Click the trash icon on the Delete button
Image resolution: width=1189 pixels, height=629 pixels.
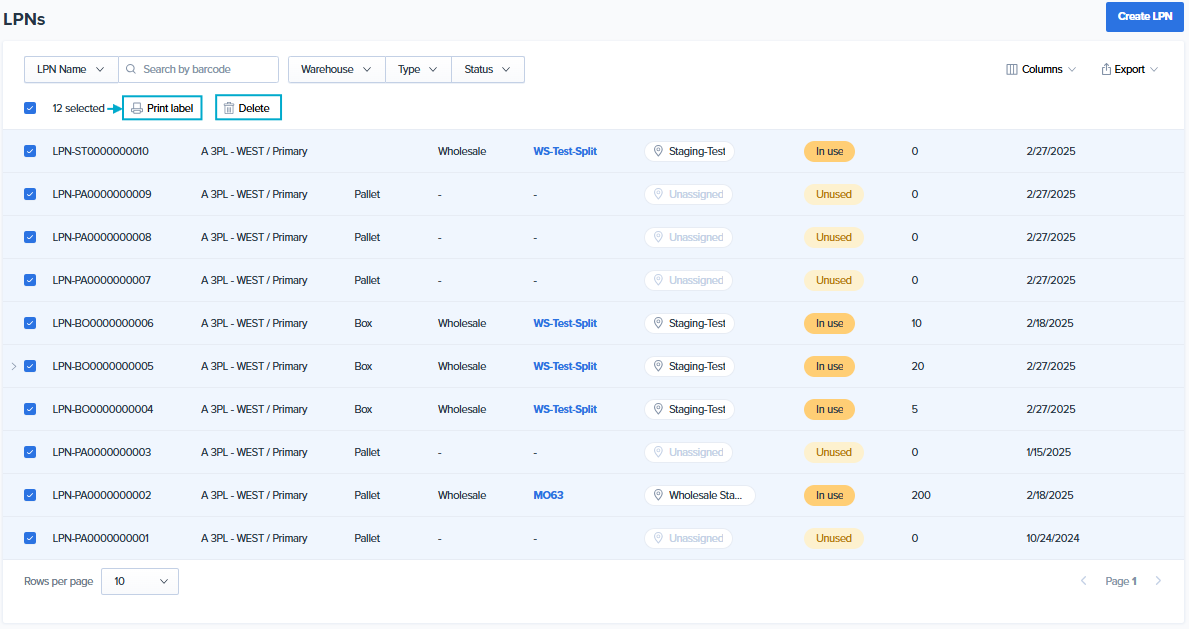(228, 107)
